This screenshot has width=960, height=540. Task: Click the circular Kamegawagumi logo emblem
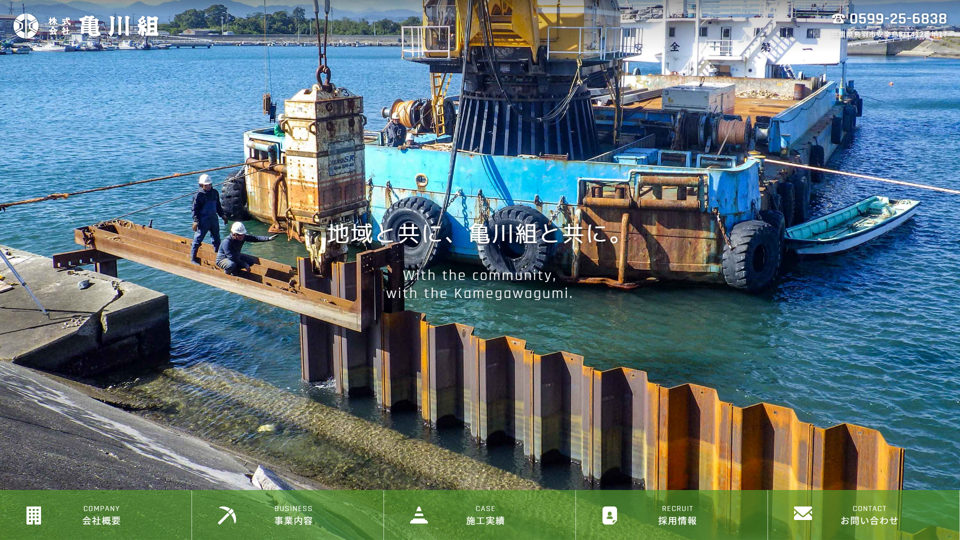click(x=26, y=26)
